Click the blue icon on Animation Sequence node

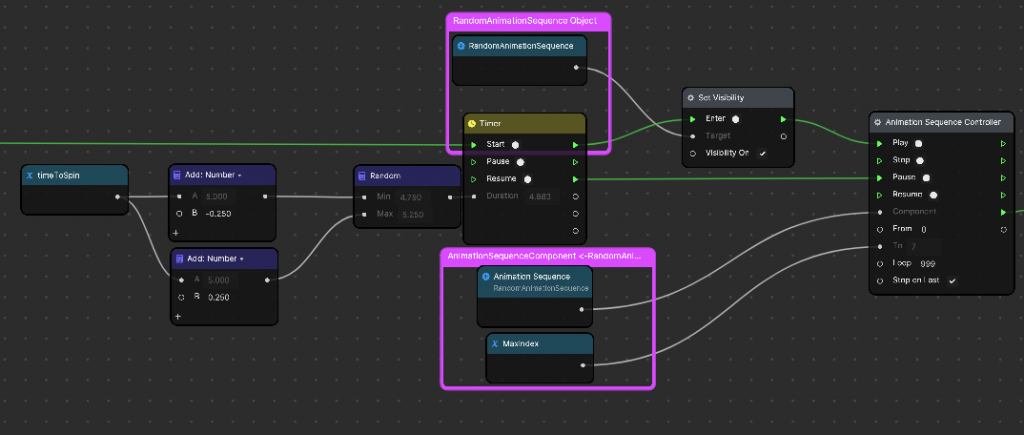486,276
